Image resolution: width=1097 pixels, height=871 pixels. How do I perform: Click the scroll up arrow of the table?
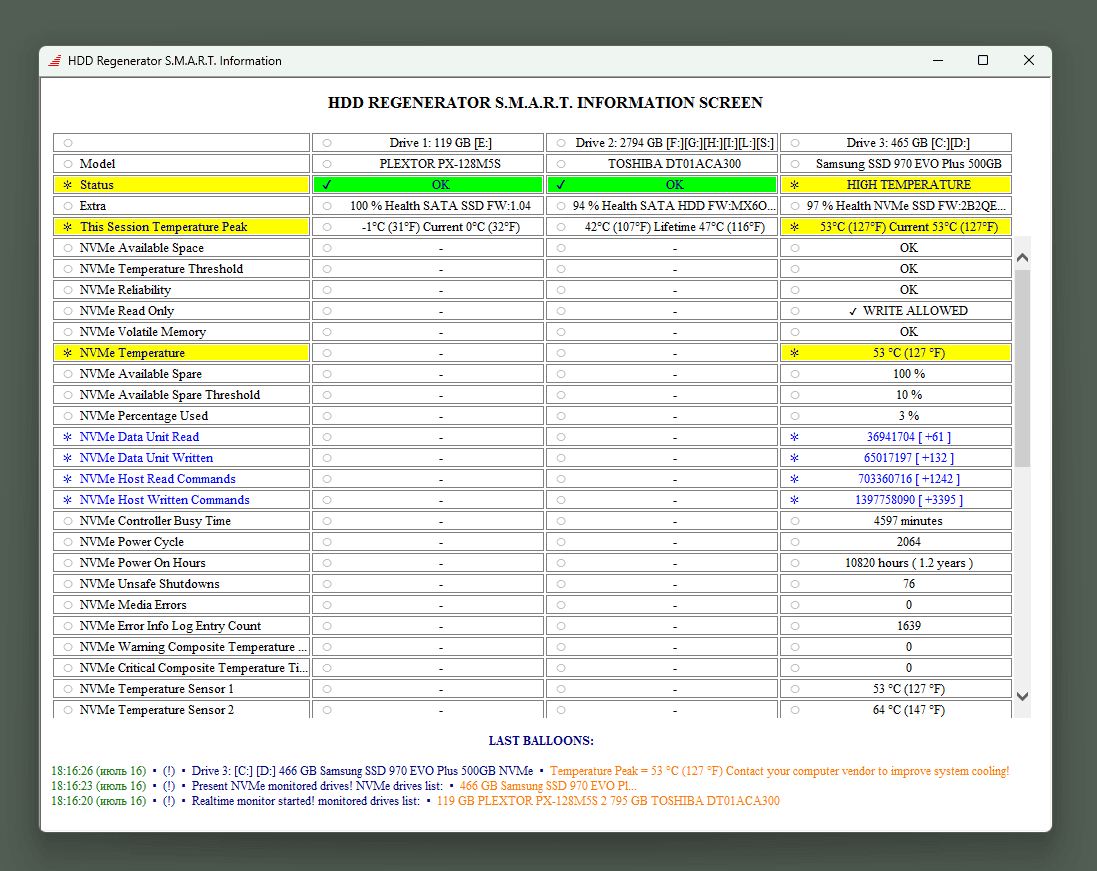1022,258
